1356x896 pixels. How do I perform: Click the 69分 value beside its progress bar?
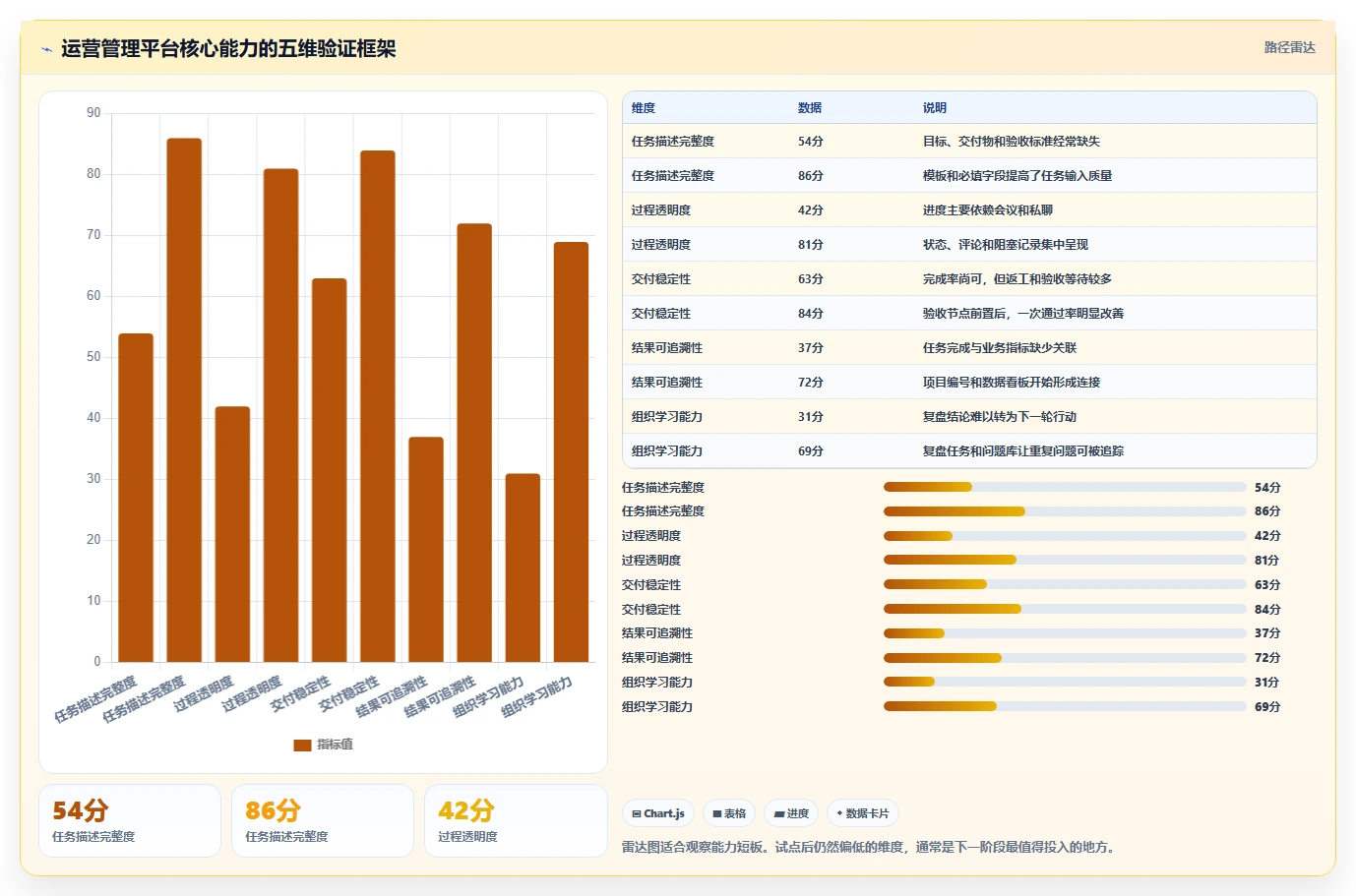(x=1267, y=707)
